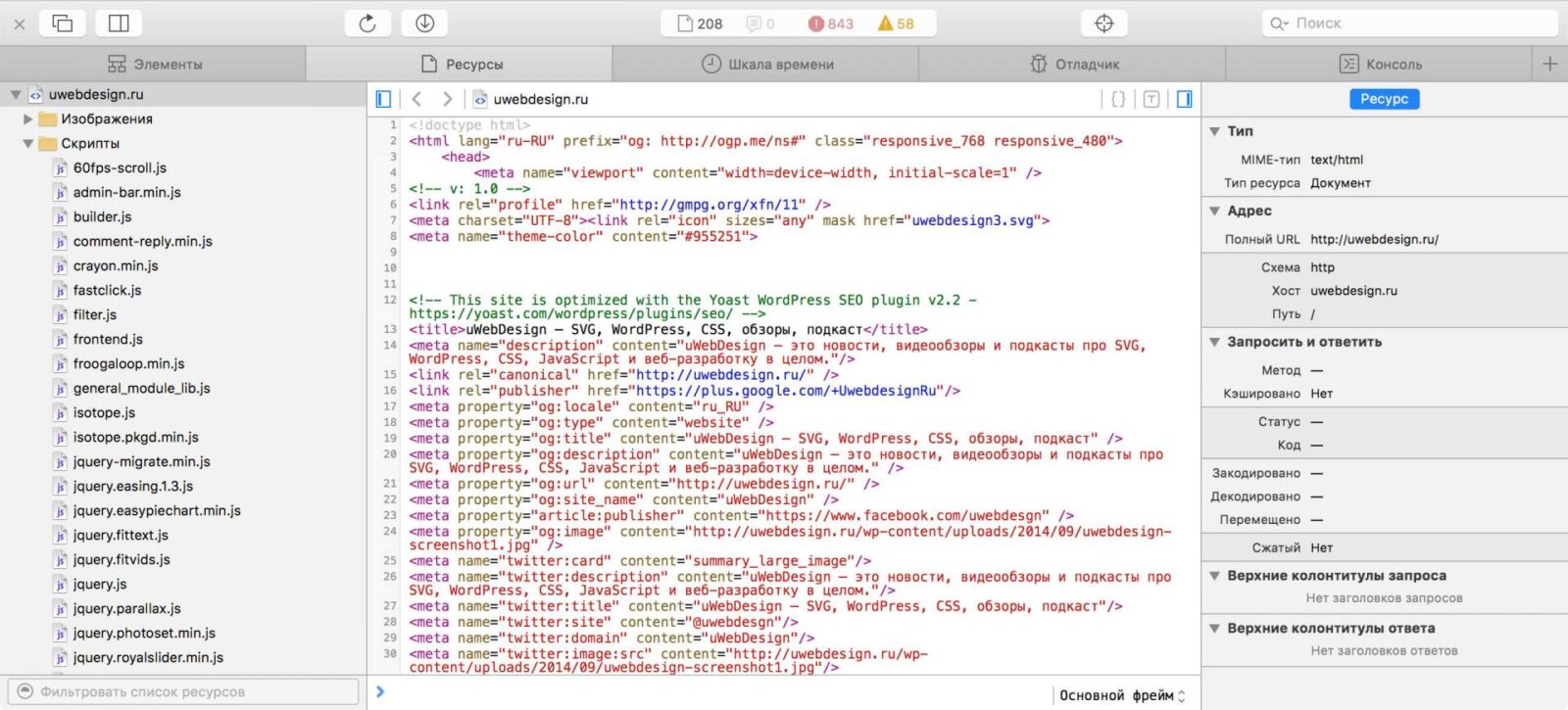Click the show type information icon

coord(1151,99)
